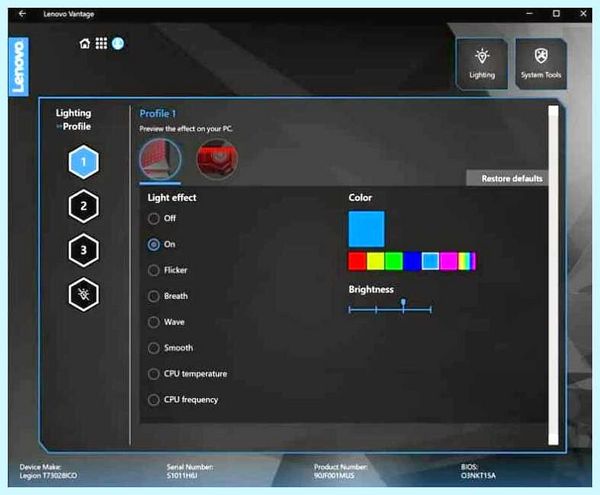Maximize the Lenovo Vantage window

coord(556,14)
